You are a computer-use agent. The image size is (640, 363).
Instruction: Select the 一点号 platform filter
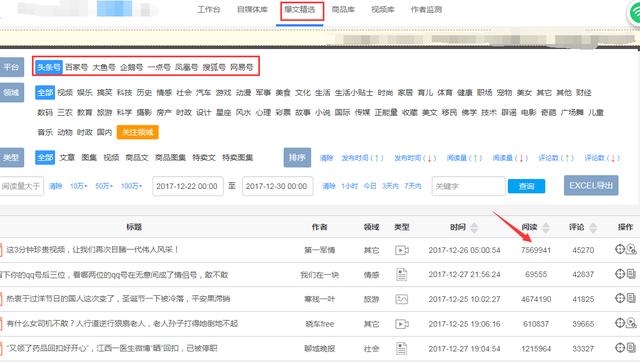tap(159, 67)
